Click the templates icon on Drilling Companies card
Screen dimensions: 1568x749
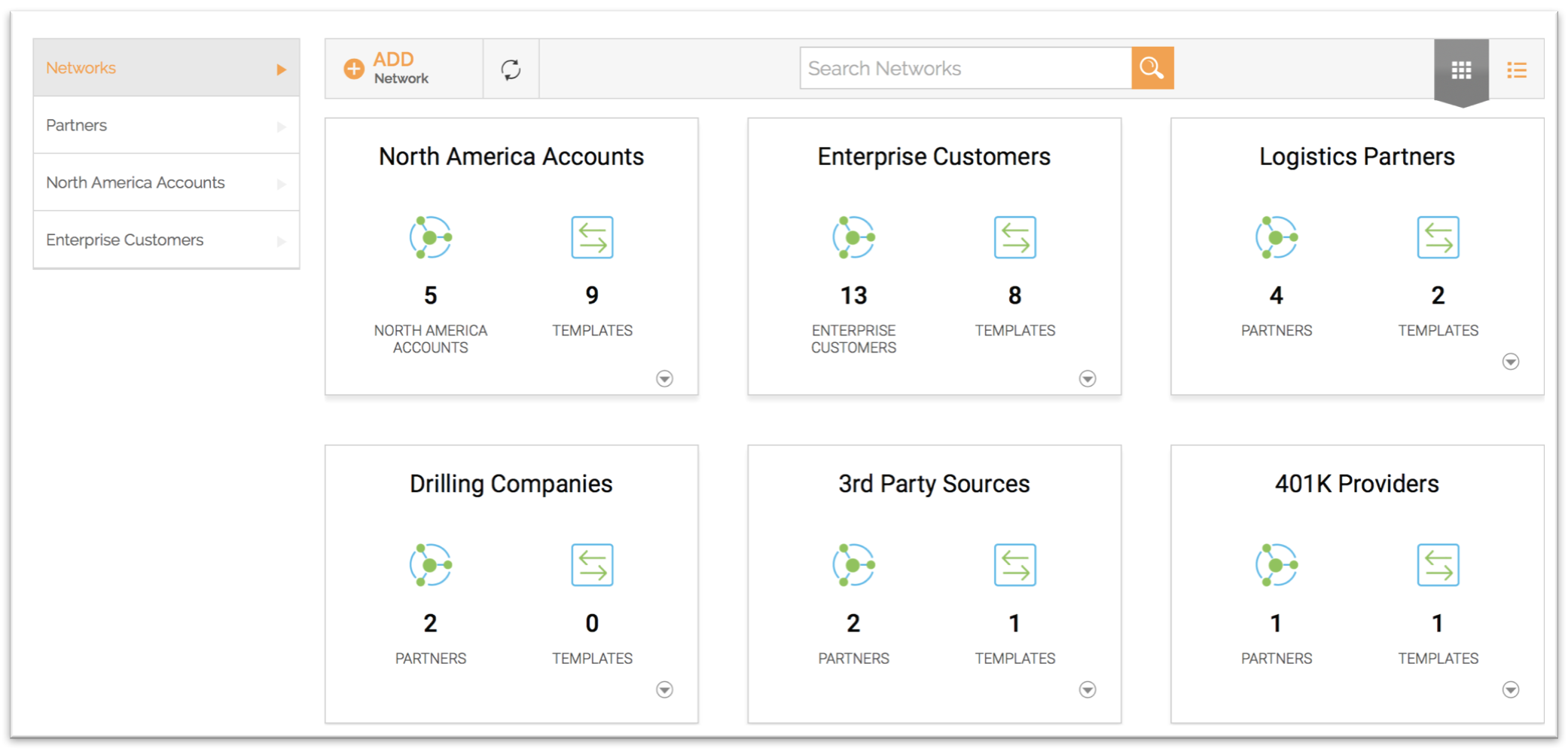tap(592, 565)
